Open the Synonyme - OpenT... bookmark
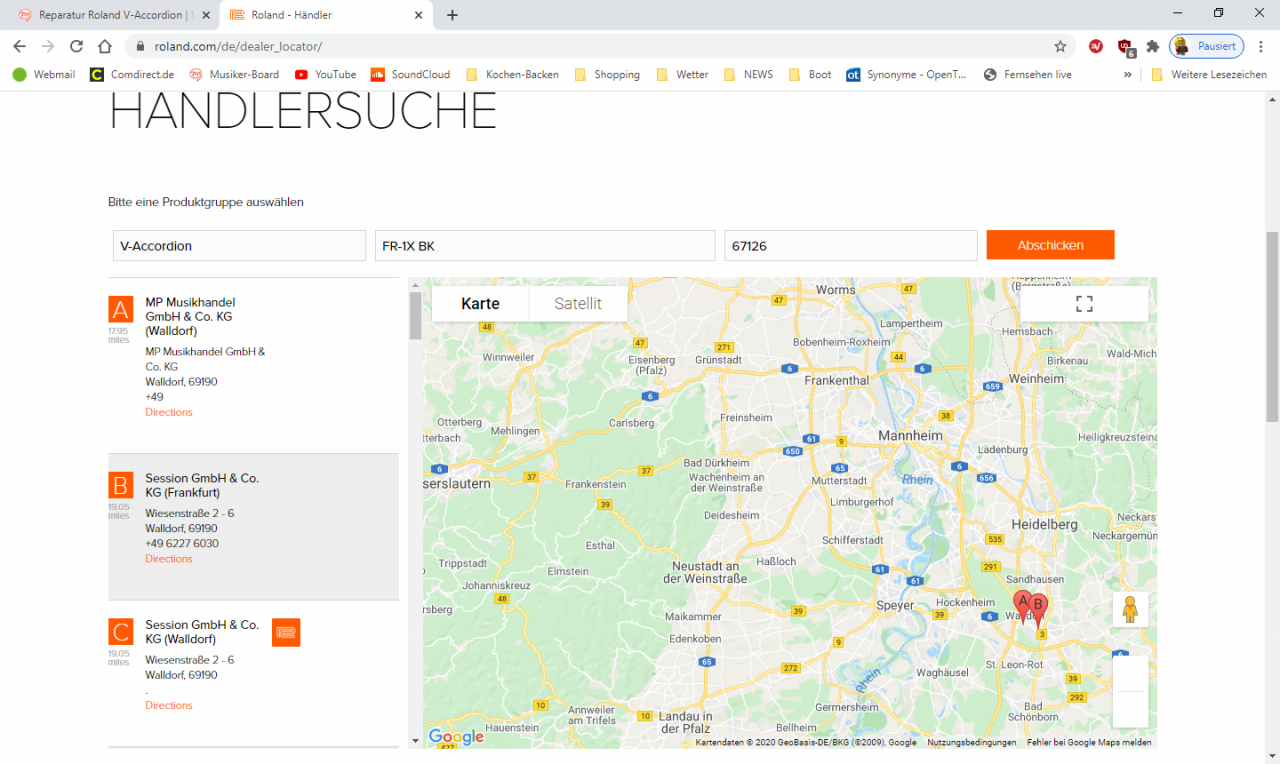This screenshot has height=764, width=1280. click(907, 74)
